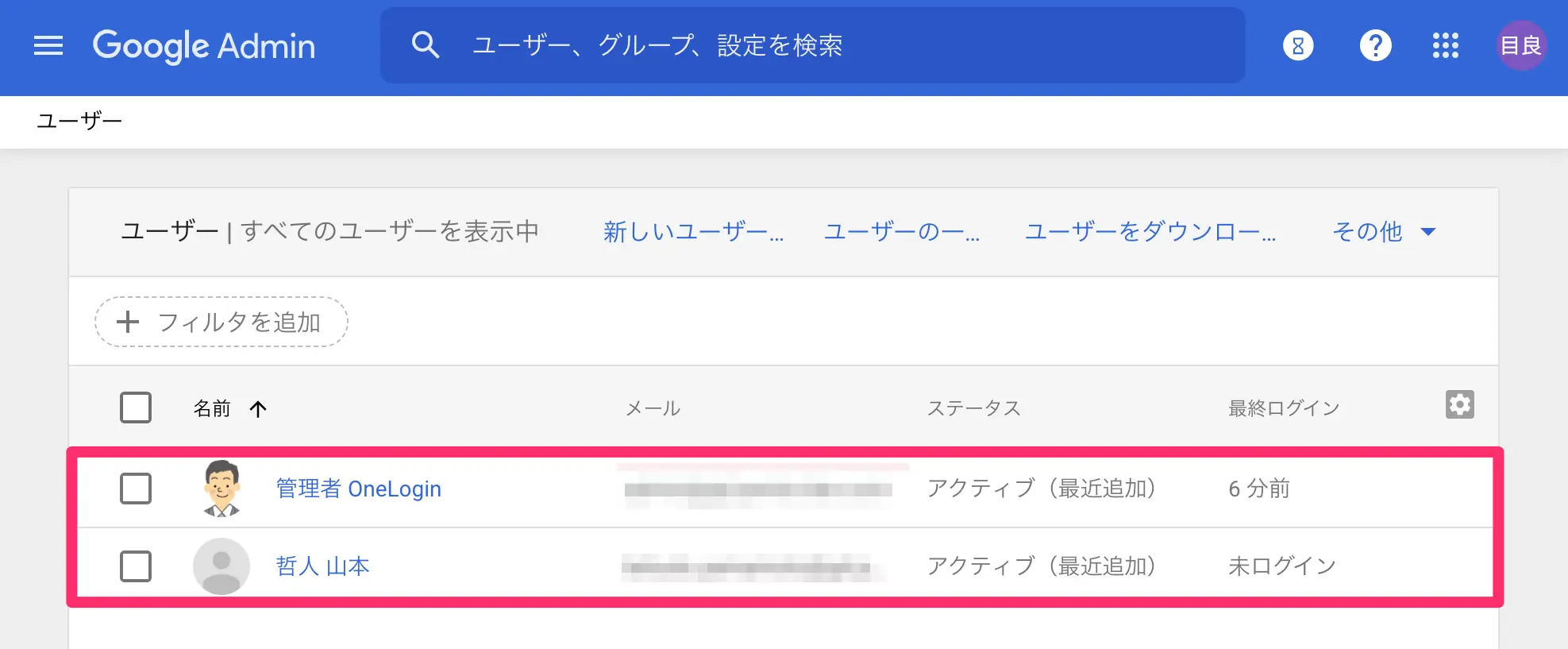
Task: Open the main hamburger menu
Action: [x=48, y=46]
